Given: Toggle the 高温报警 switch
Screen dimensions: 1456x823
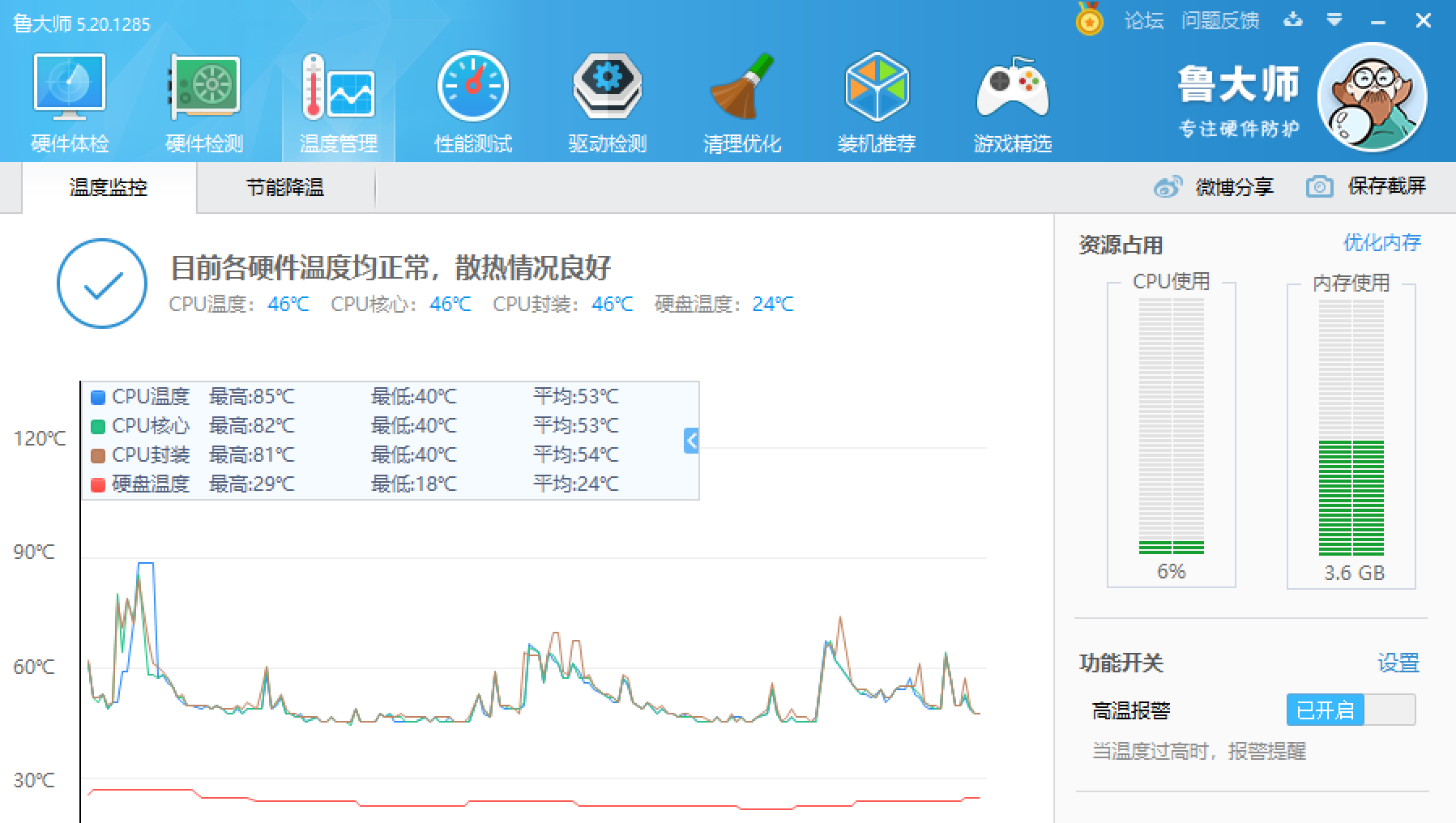Looking at the screenshot, I should [1351, 710].
